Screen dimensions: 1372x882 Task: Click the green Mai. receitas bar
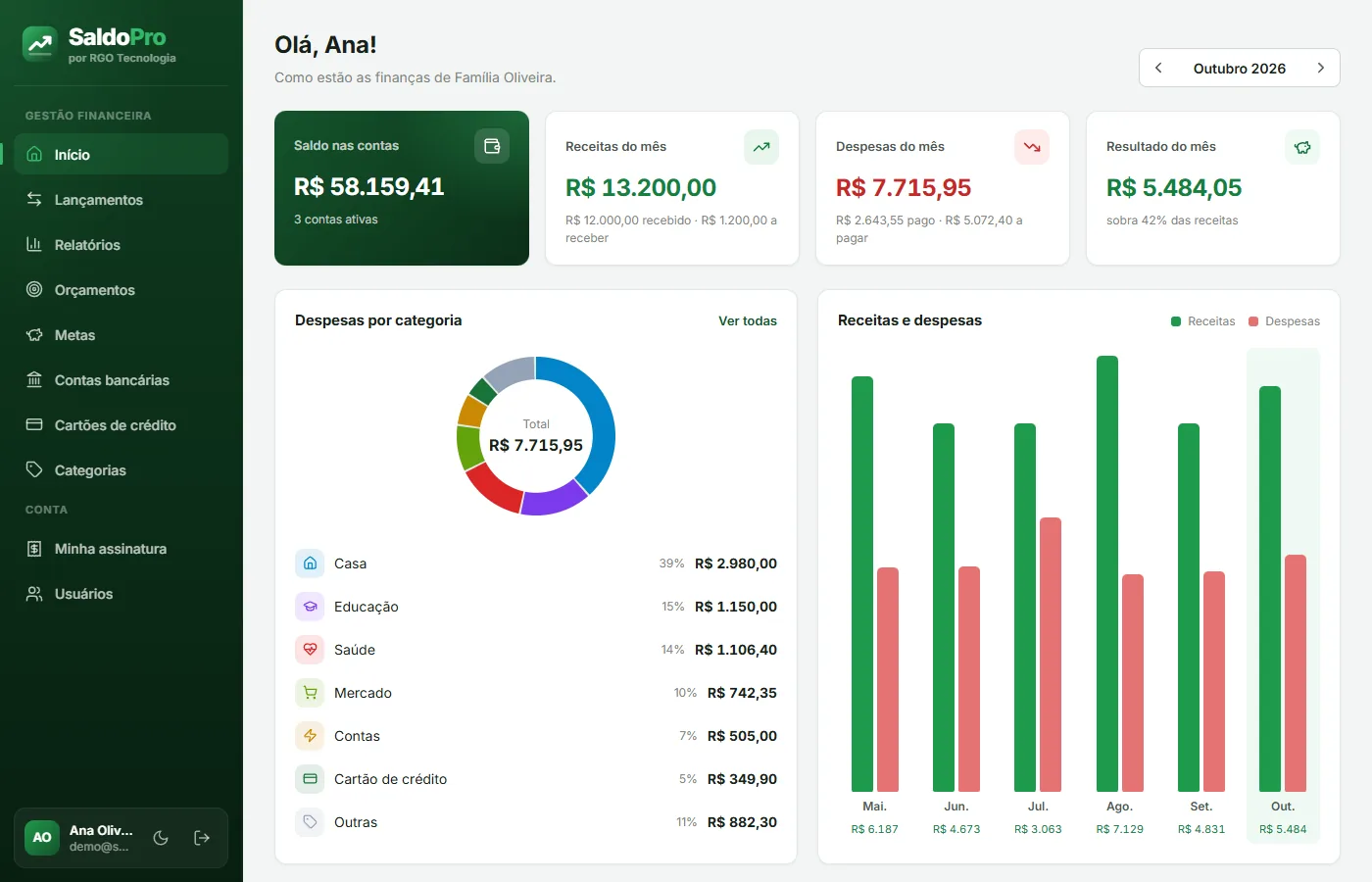pos(862,584)
